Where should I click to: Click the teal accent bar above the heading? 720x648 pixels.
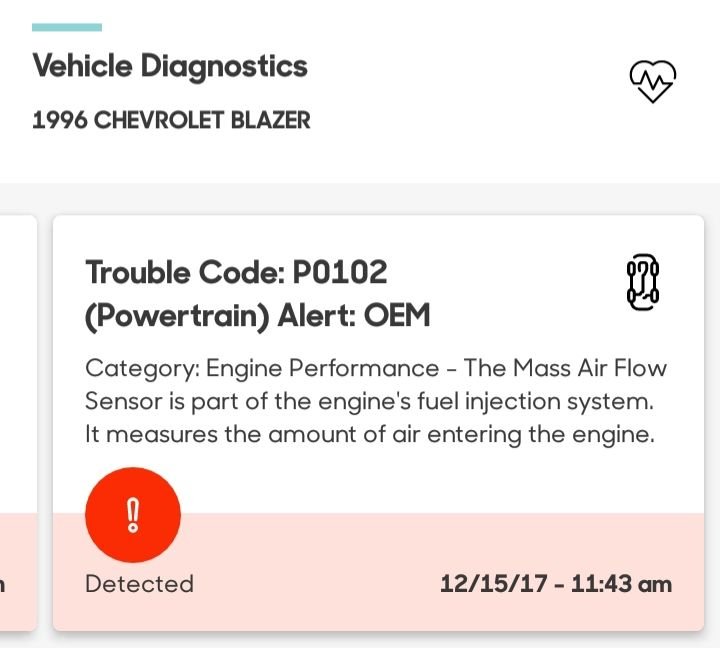[x=67, y=27]
